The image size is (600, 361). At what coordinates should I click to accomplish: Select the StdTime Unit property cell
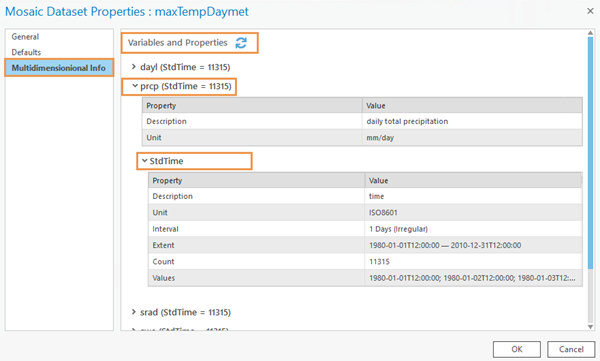click(x=257, y=212)
